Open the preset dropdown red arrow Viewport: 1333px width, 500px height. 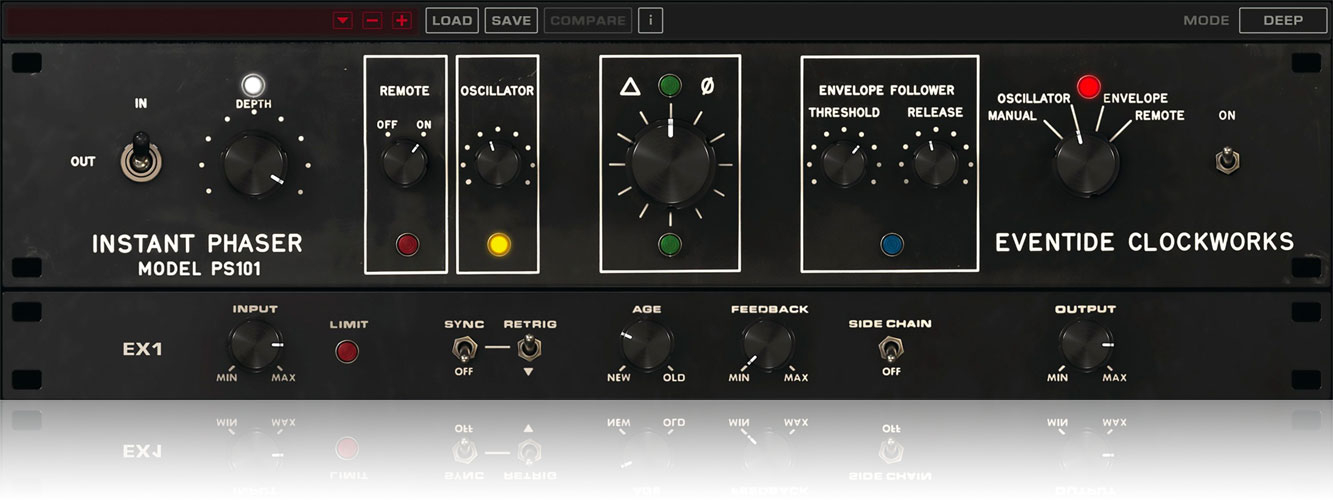pyautogui.click(x=344, y=20)
